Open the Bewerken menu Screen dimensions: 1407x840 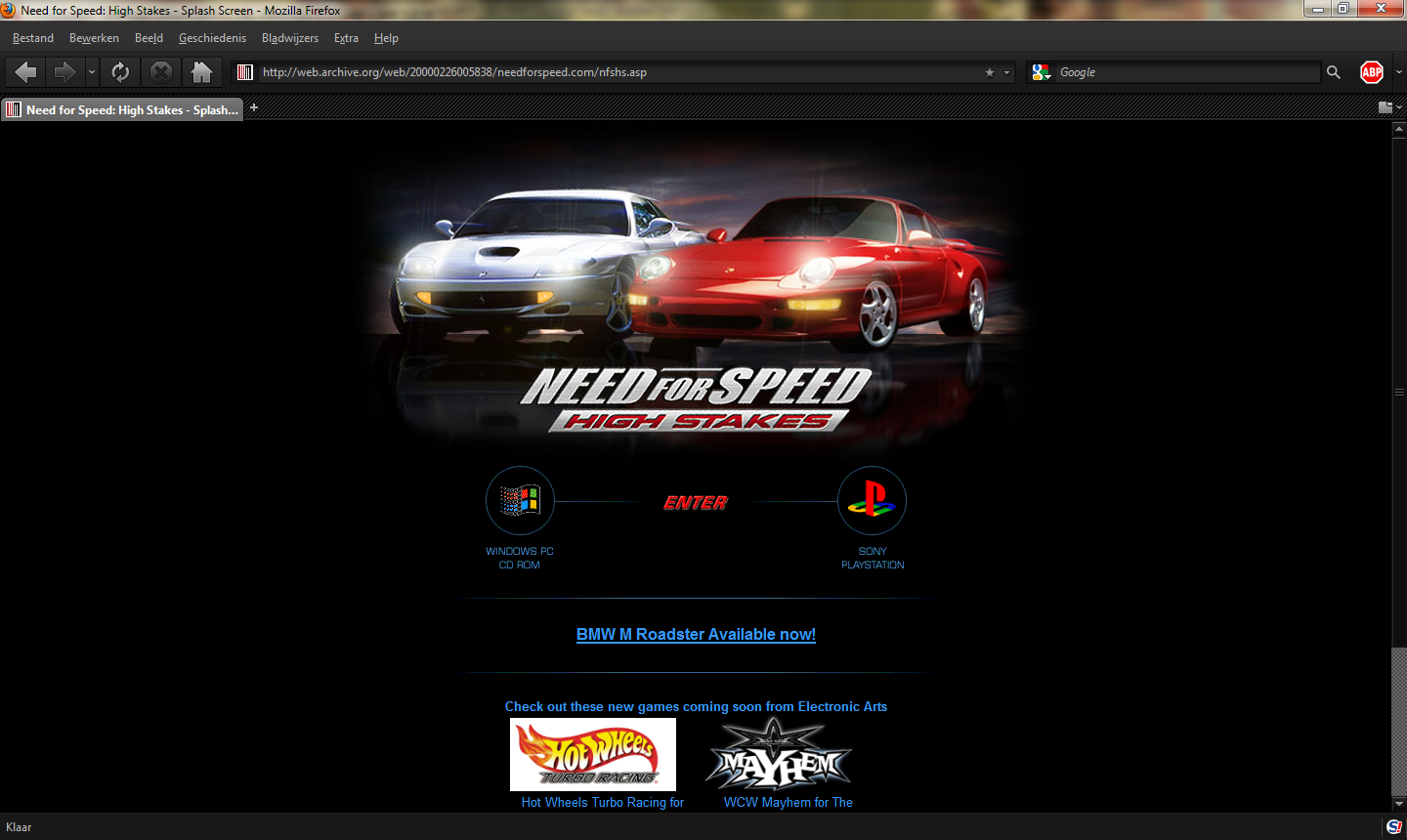pyautogui.click(x=94, y=38)
